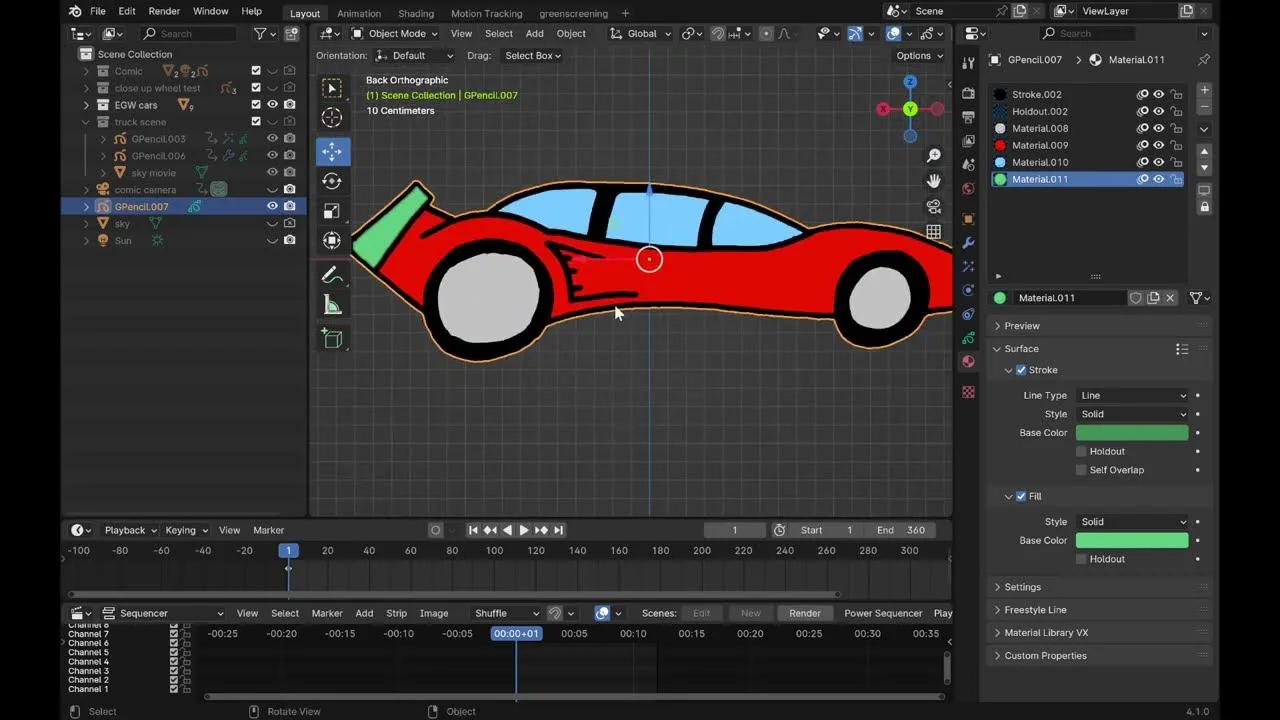Collapse the Fill section

[1007, 496]
